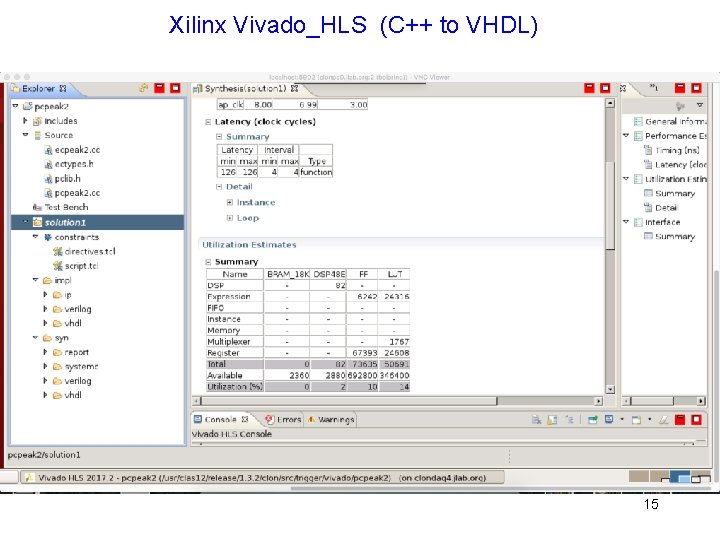Viewport: 720px width, 540px height.
Task: Collapse the Latency (clock cycles) section
Action: point(208,122)
